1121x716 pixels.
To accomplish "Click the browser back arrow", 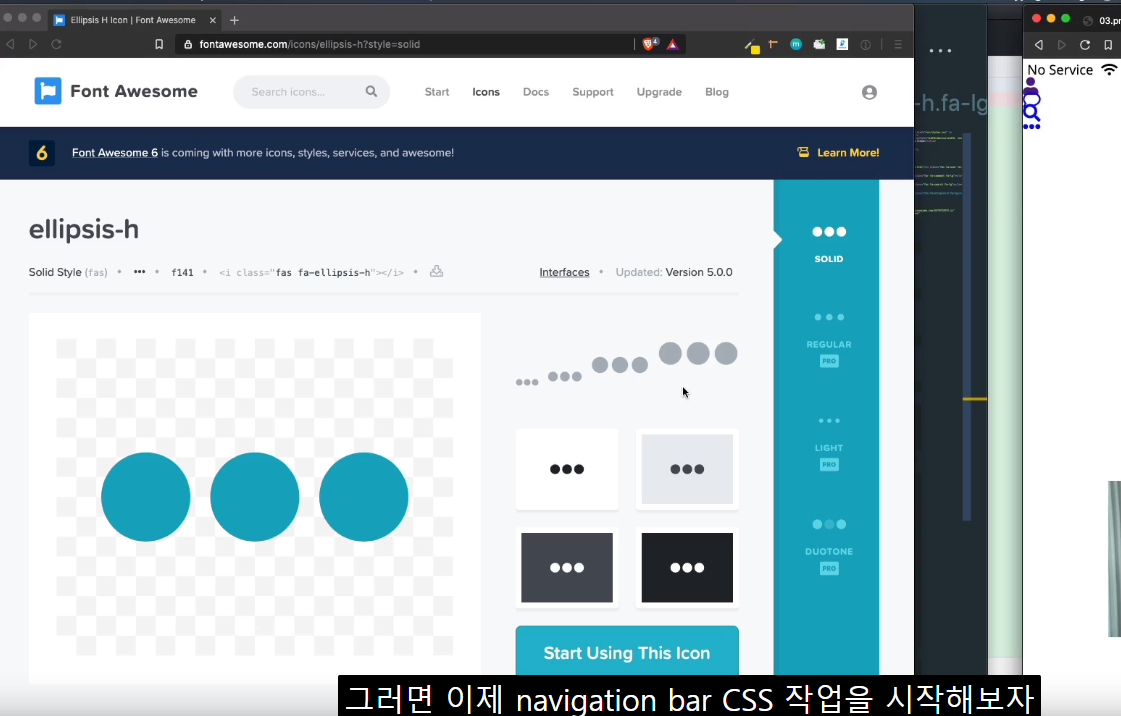I will pyautogui.click(x=11, y=44).
